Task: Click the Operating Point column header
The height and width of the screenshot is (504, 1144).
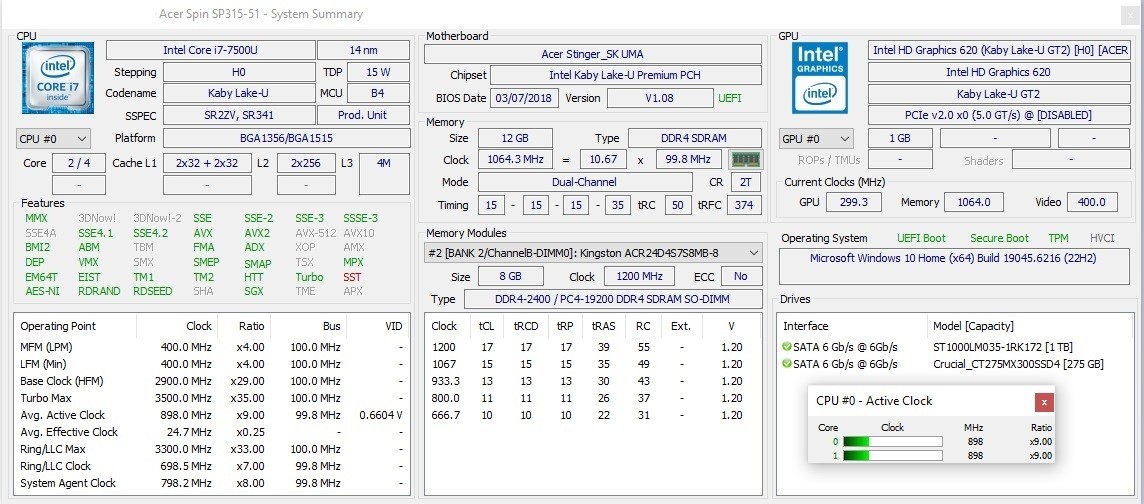Action: (x=76, y=326)
